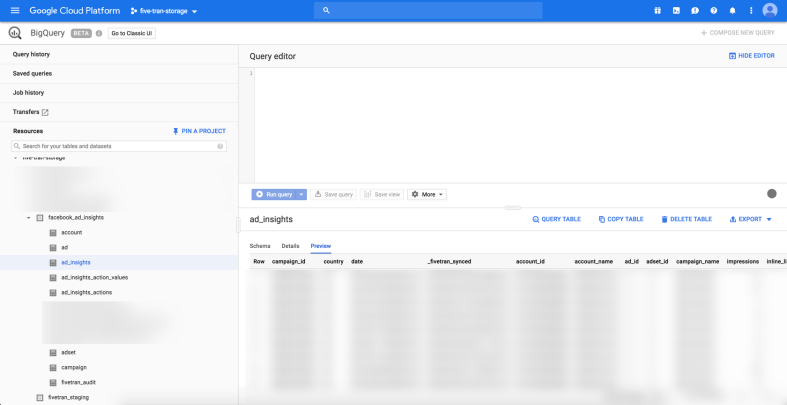Click the Save query button

pyautogui.click(x=333, y=194)
